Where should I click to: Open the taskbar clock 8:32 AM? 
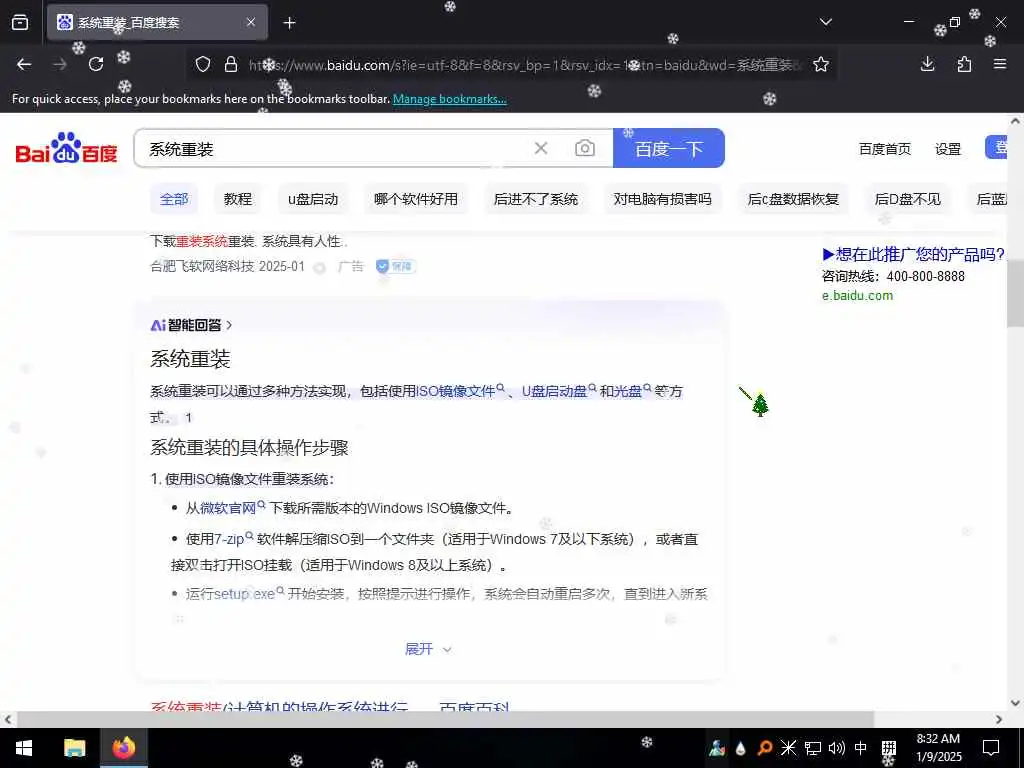pos(938,748)
